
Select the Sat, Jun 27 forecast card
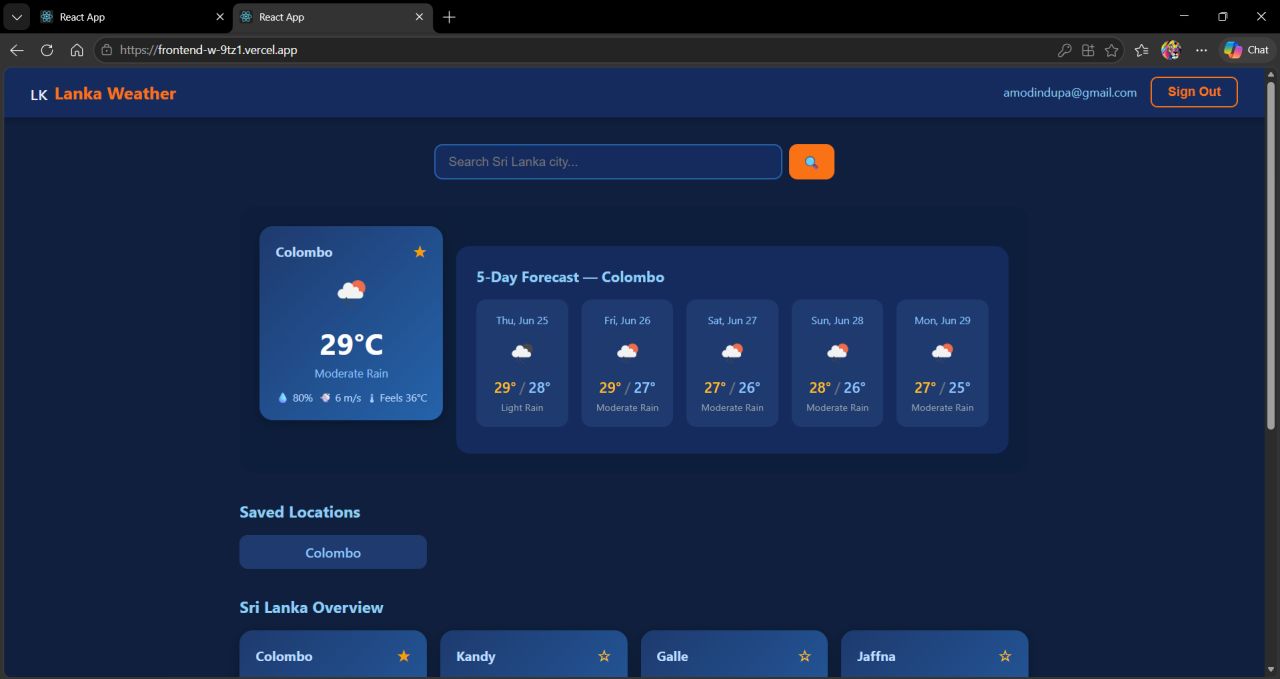pos(732,363)
